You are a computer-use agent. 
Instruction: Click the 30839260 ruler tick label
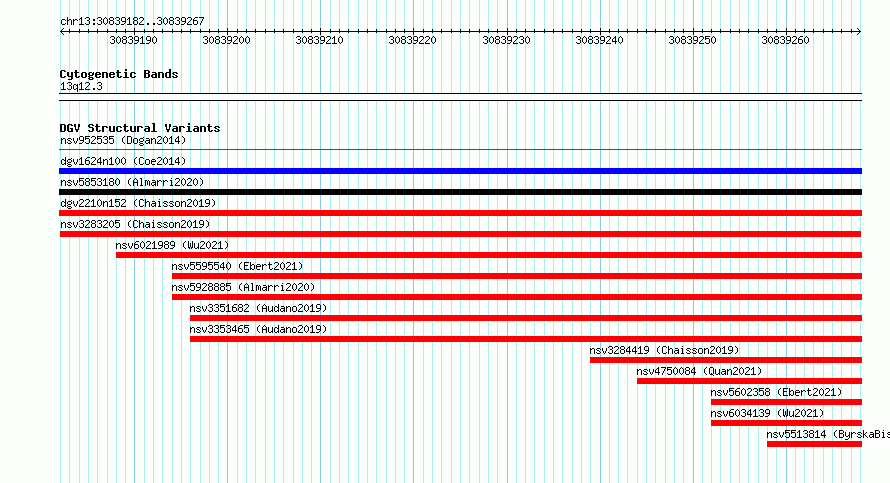click(786, 40)
